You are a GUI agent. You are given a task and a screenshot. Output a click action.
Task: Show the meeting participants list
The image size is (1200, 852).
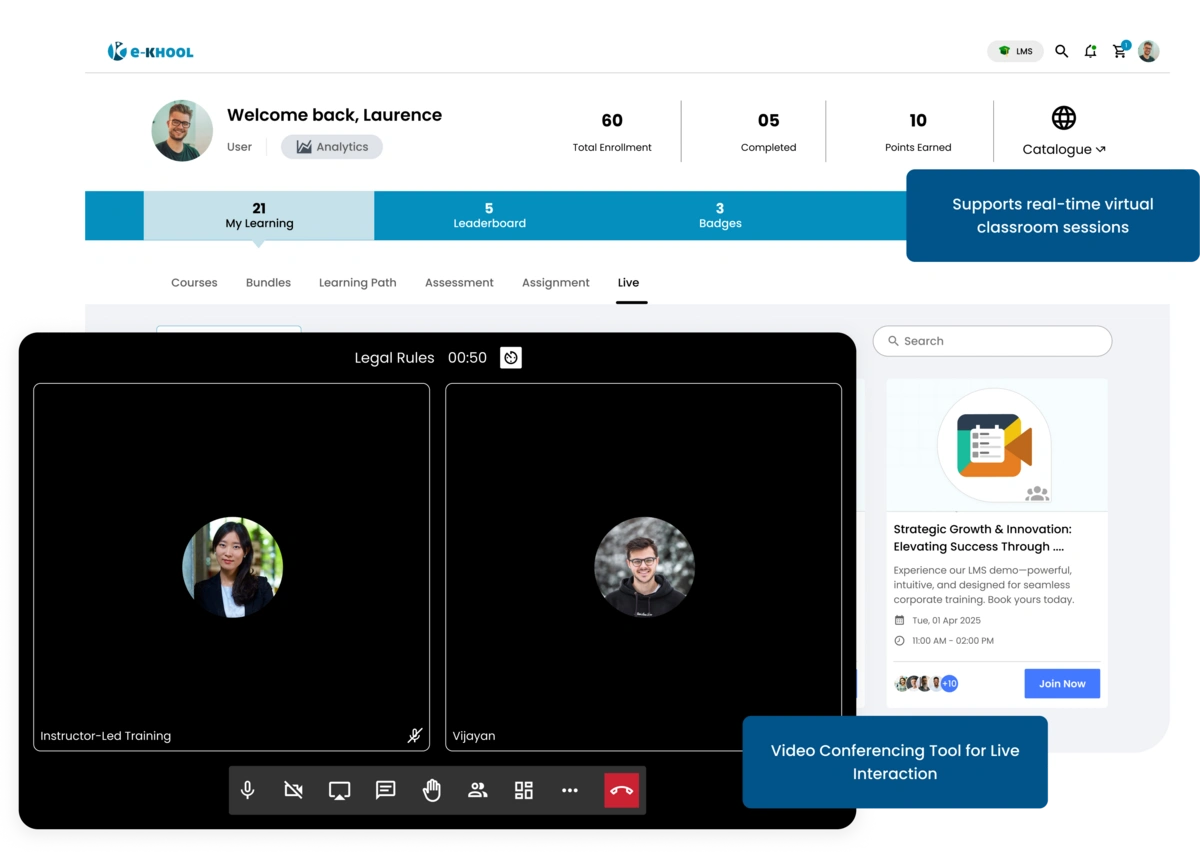pos(477,790)
